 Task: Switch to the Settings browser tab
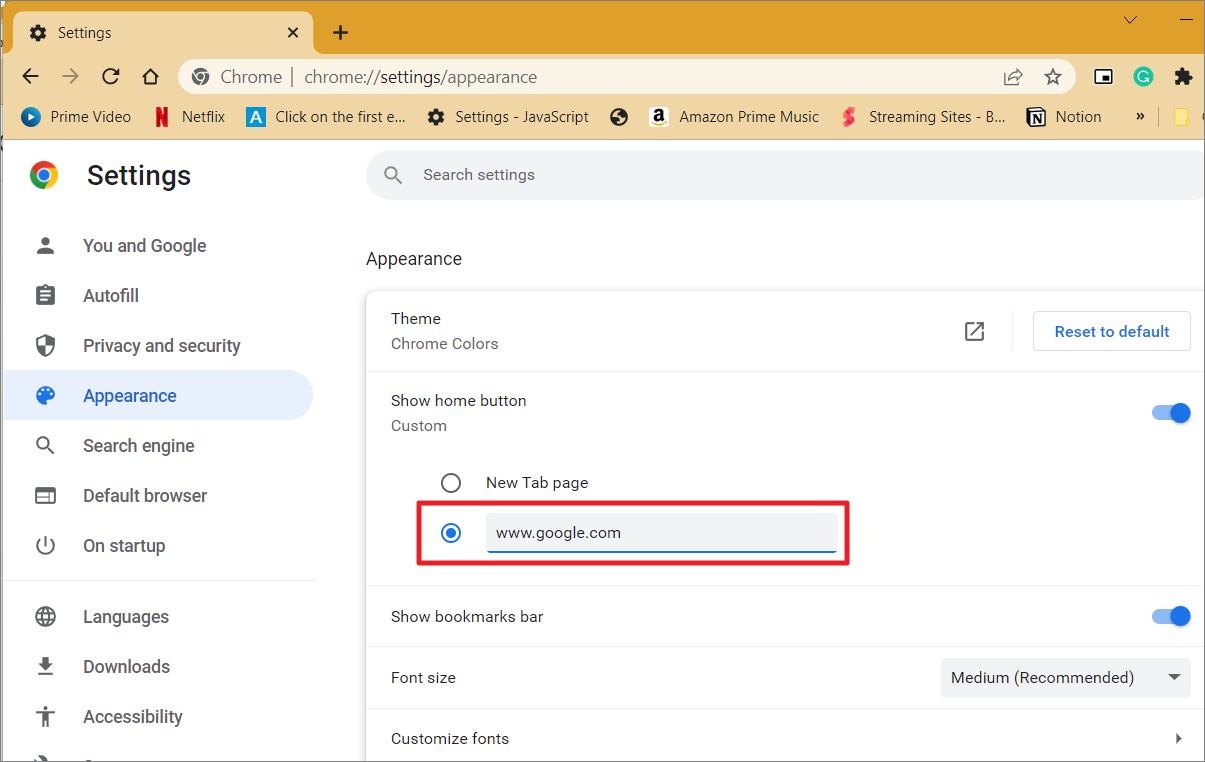[150, 32]
